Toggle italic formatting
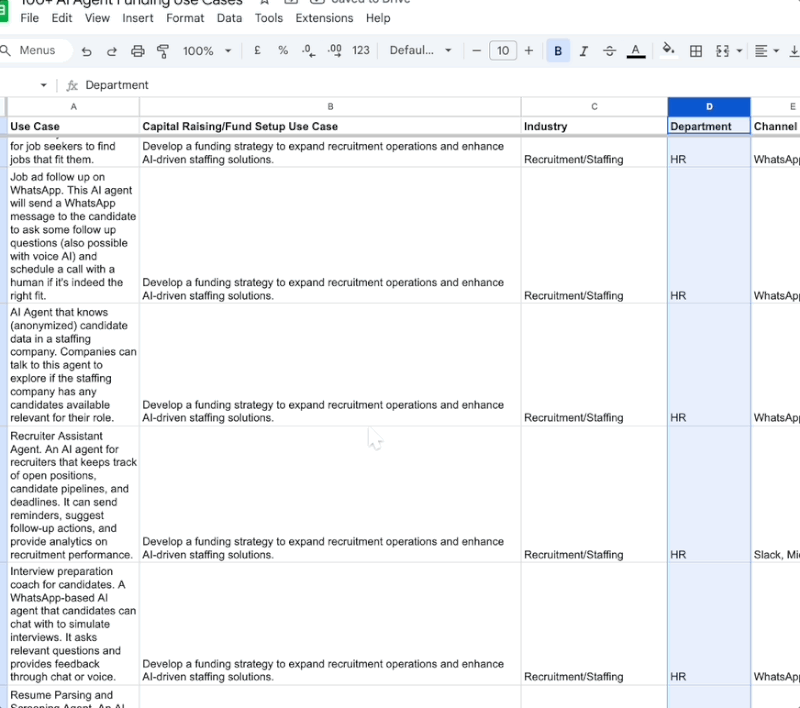 [x=583, y=51]
